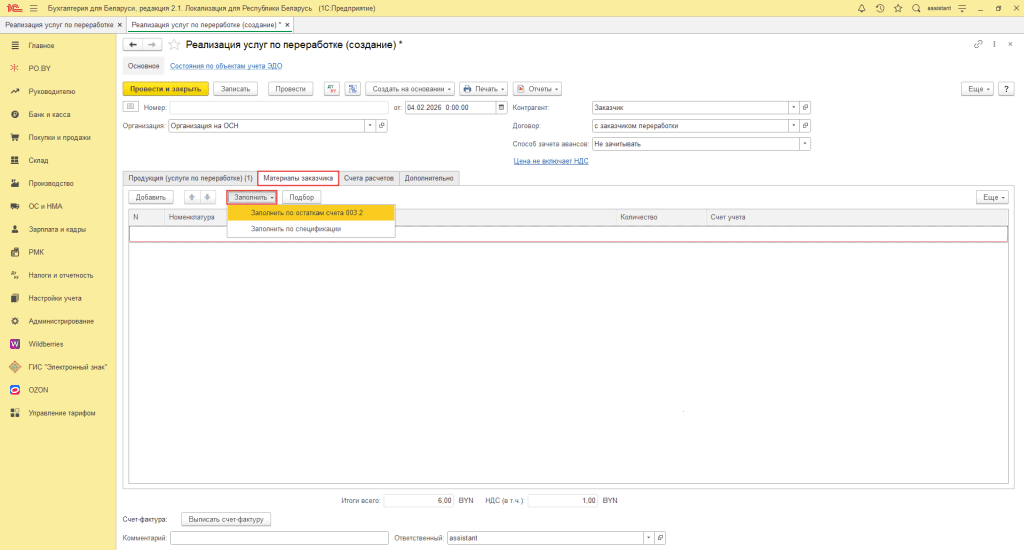This screenshot has height=550, width=1024.
Task: Click the link icon to copy document reference
Action: click(978, 45)
